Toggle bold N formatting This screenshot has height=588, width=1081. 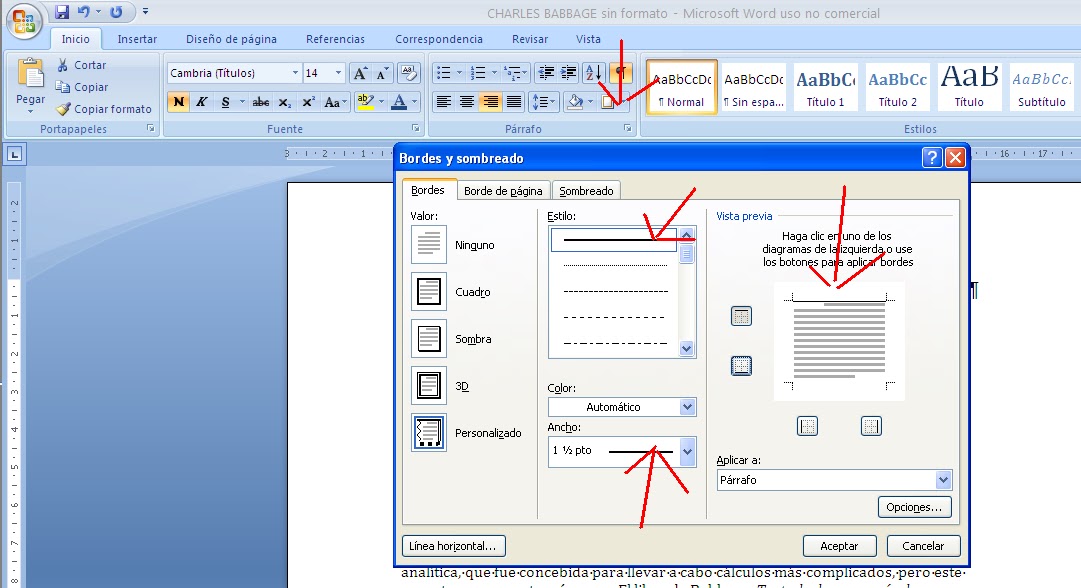179,102
